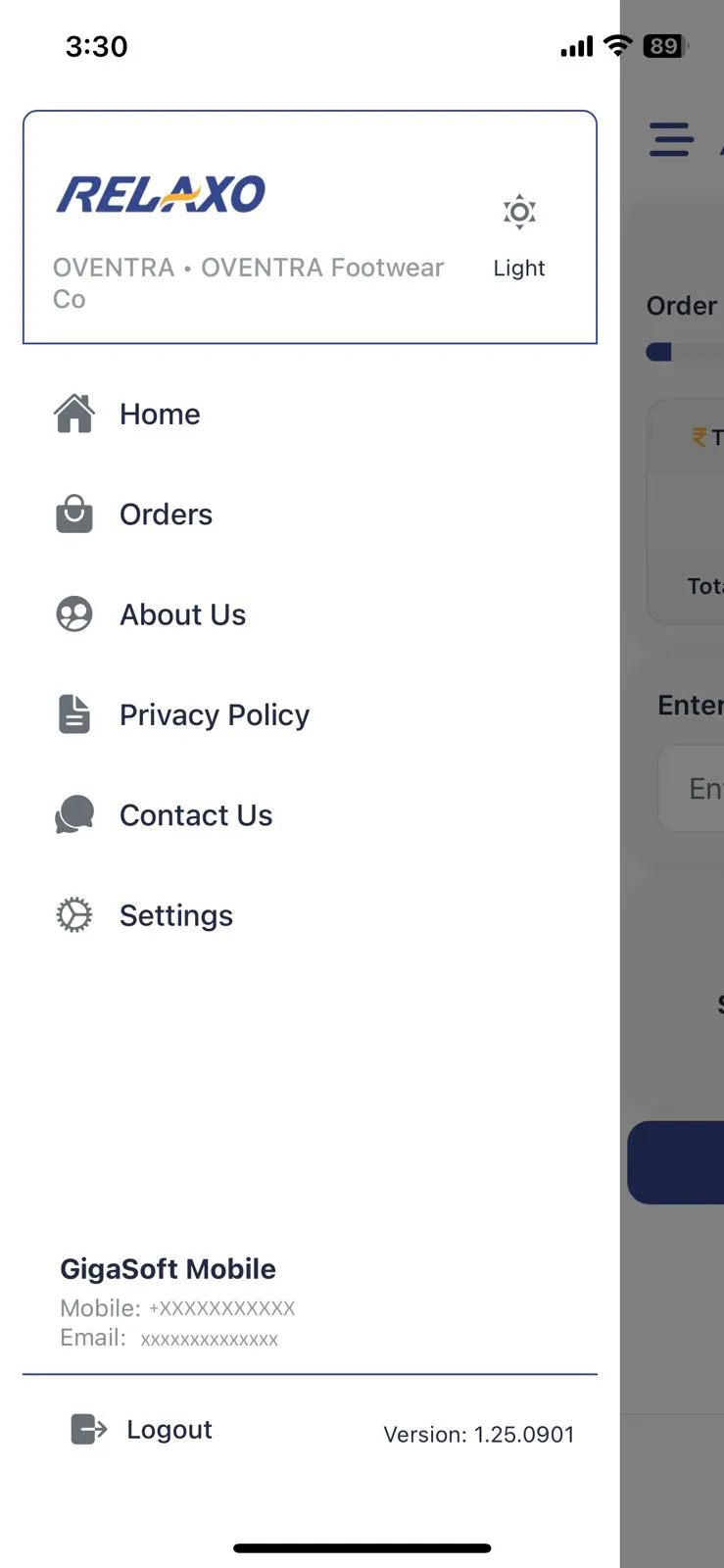Tap the Privacy Policy document icon

coord(74,714)
